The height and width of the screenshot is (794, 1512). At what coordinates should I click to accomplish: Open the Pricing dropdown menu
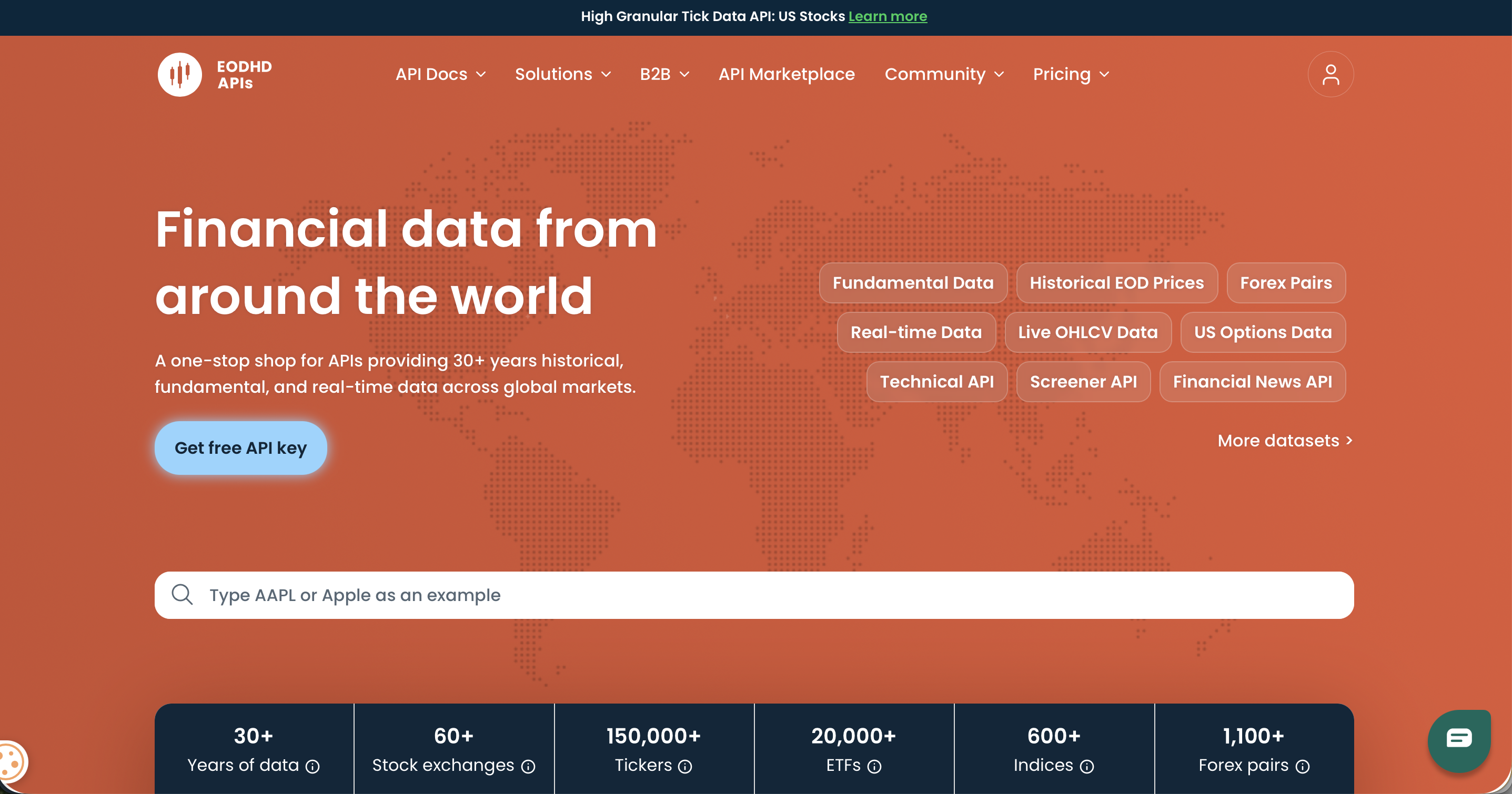[1071, 75]
